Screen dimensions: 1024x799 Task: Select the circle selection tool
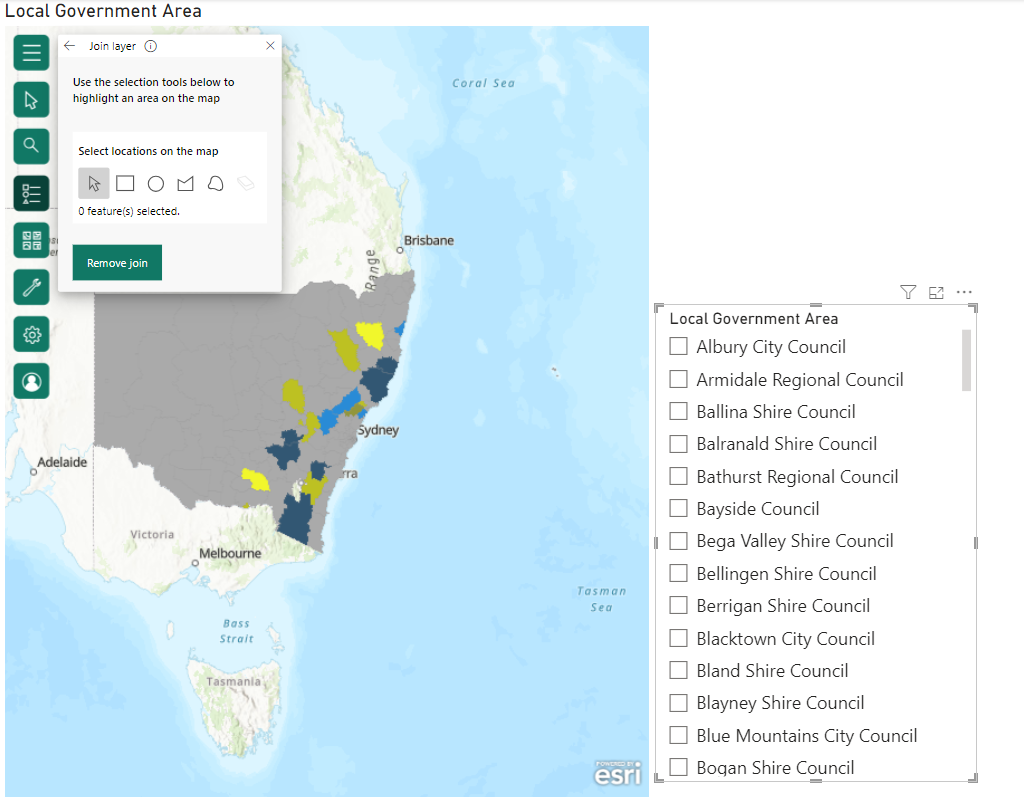[x=154, y=183]
